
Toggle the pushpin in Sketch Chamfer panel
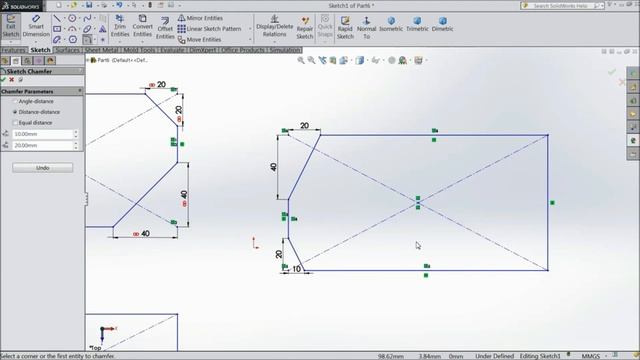pyautogui.click(x=21, y=80)
